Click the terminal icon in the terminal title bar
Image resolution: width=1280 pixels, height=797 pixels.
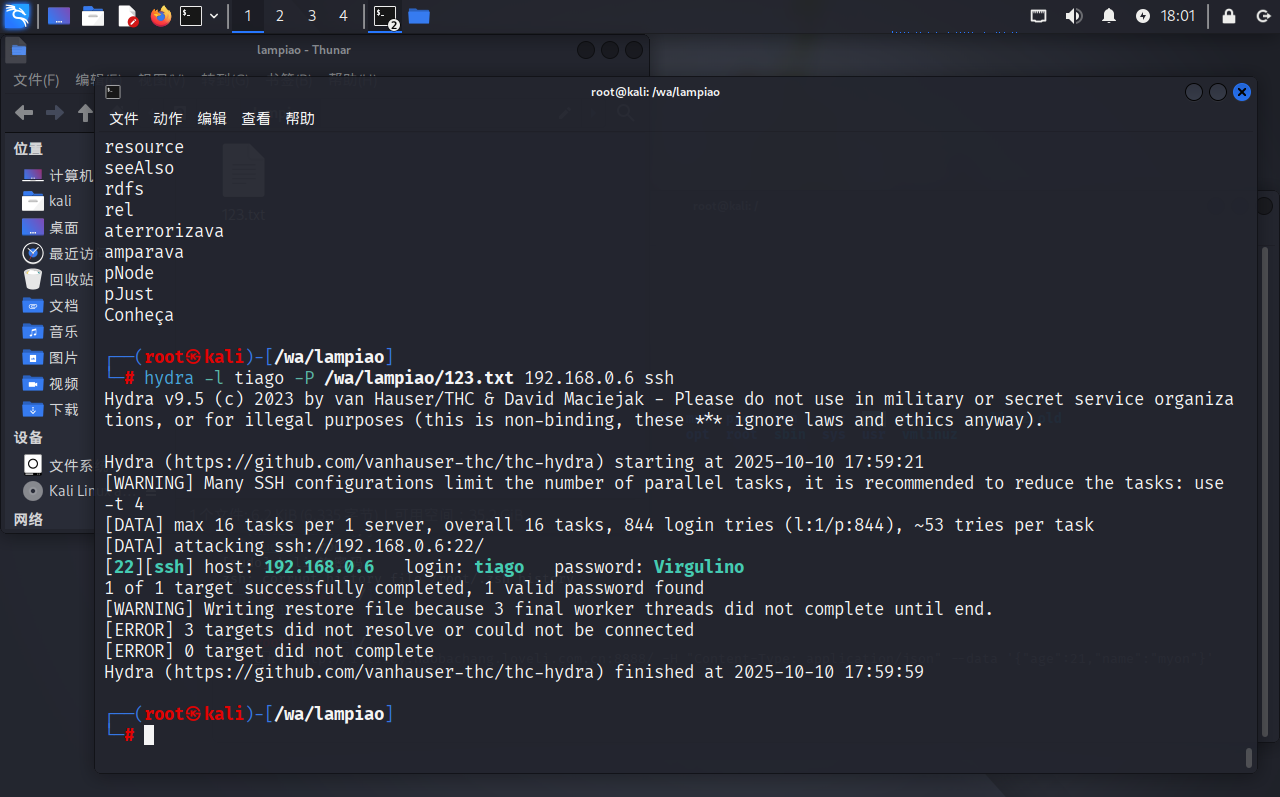113,92
